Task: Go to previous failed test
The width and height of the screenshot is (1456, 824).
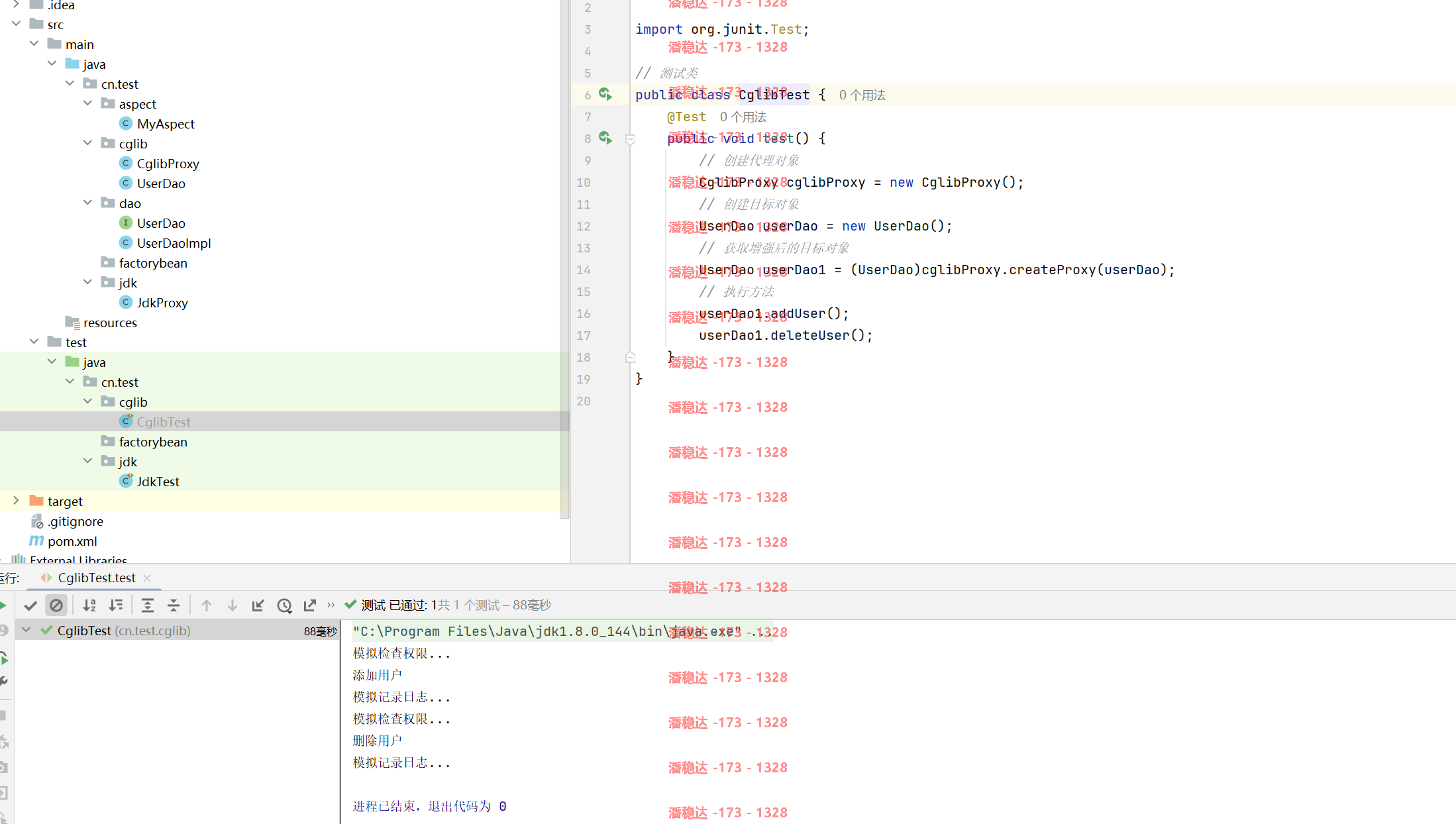Action: [207, 605]
